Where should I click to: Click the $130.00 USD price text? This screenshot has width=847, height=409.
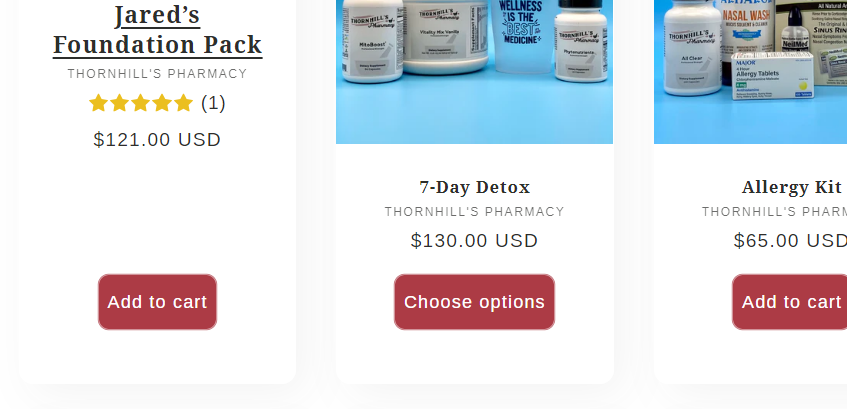point(474,240)
